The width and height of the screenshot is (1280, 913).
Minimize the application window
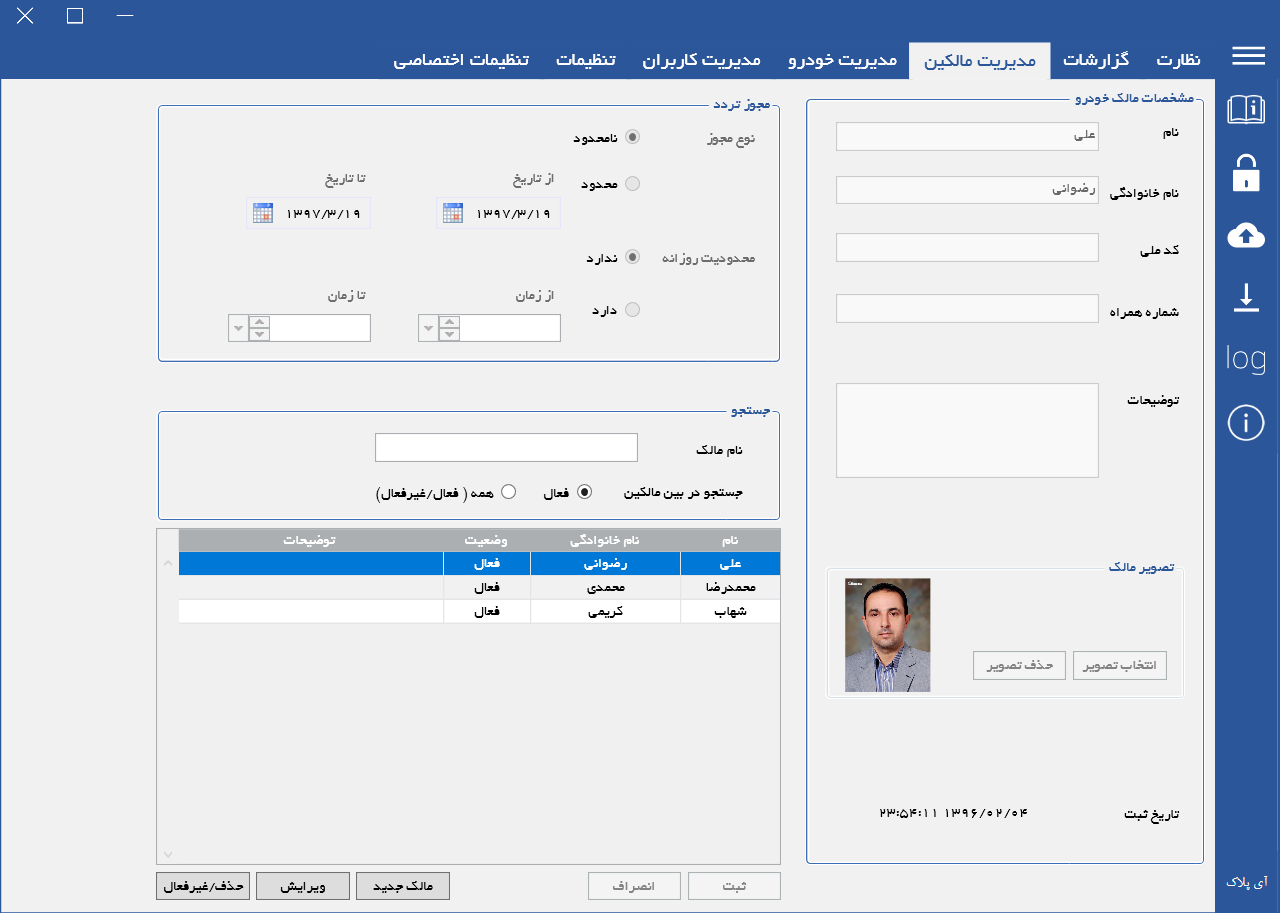(124, 16)
